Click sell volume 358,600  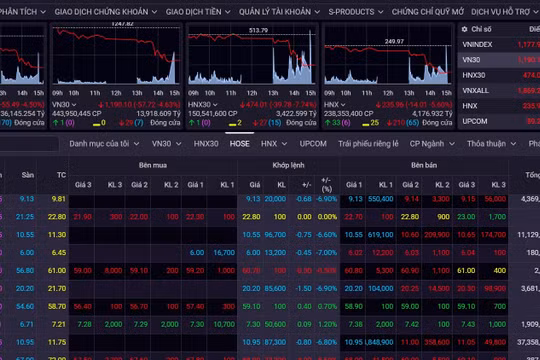pos(437,342)
